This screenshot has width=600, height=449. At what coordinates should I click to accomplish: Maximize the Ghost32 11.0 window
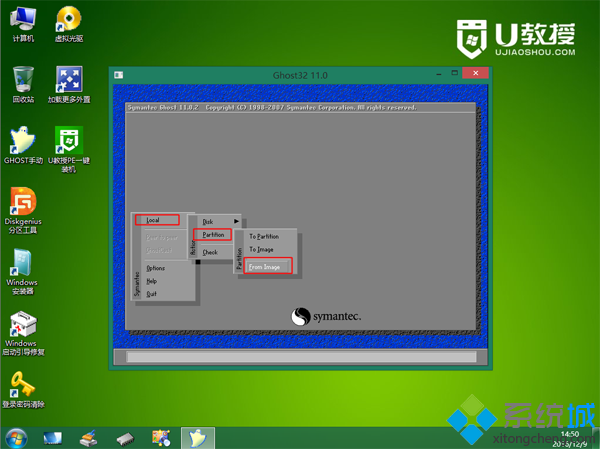pyautogui.click(x=455, y=73)
